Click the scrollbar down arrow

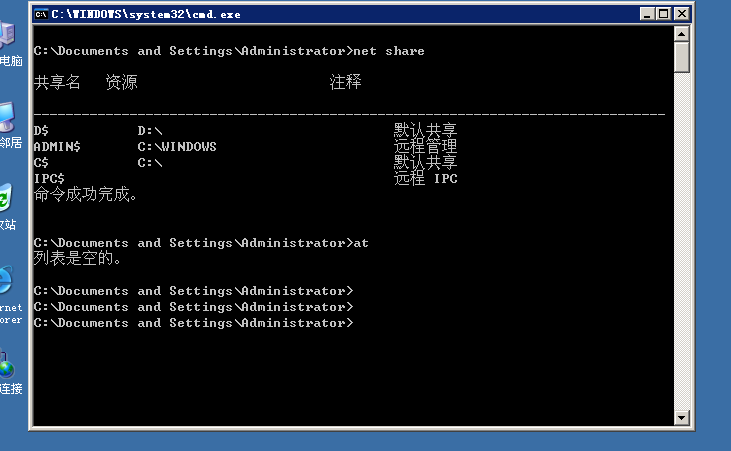[682, 417]
